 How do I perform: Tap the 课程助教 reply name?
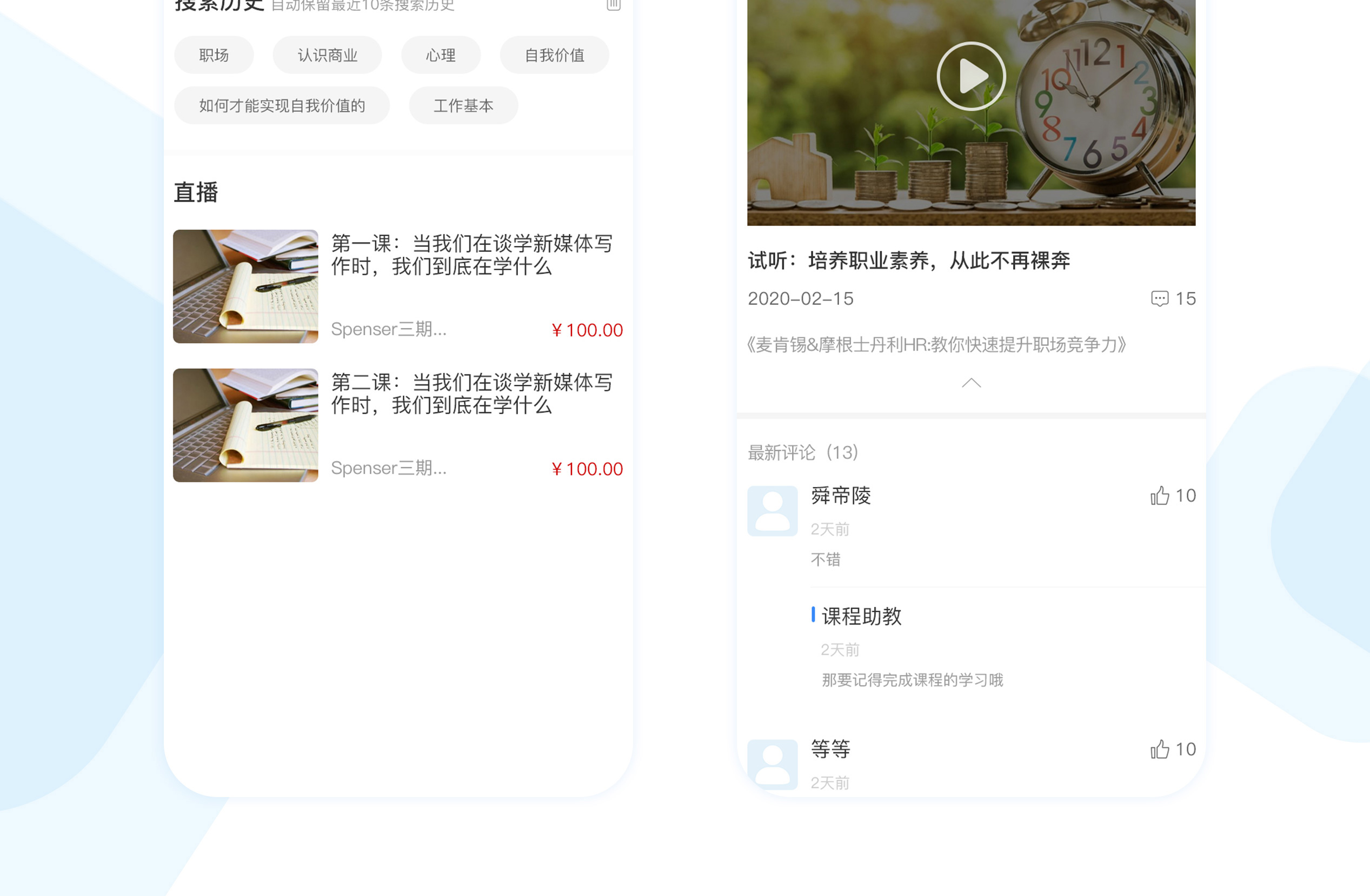pos(861,616)
